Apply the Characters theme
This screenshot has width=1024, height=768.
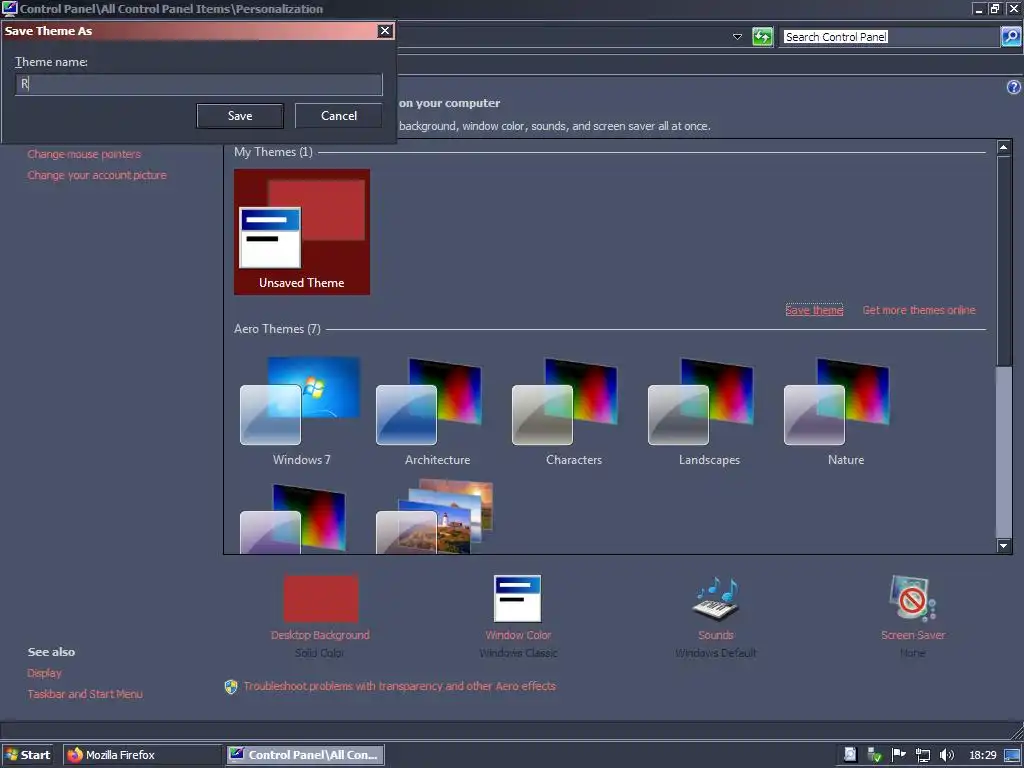[573, 411]
